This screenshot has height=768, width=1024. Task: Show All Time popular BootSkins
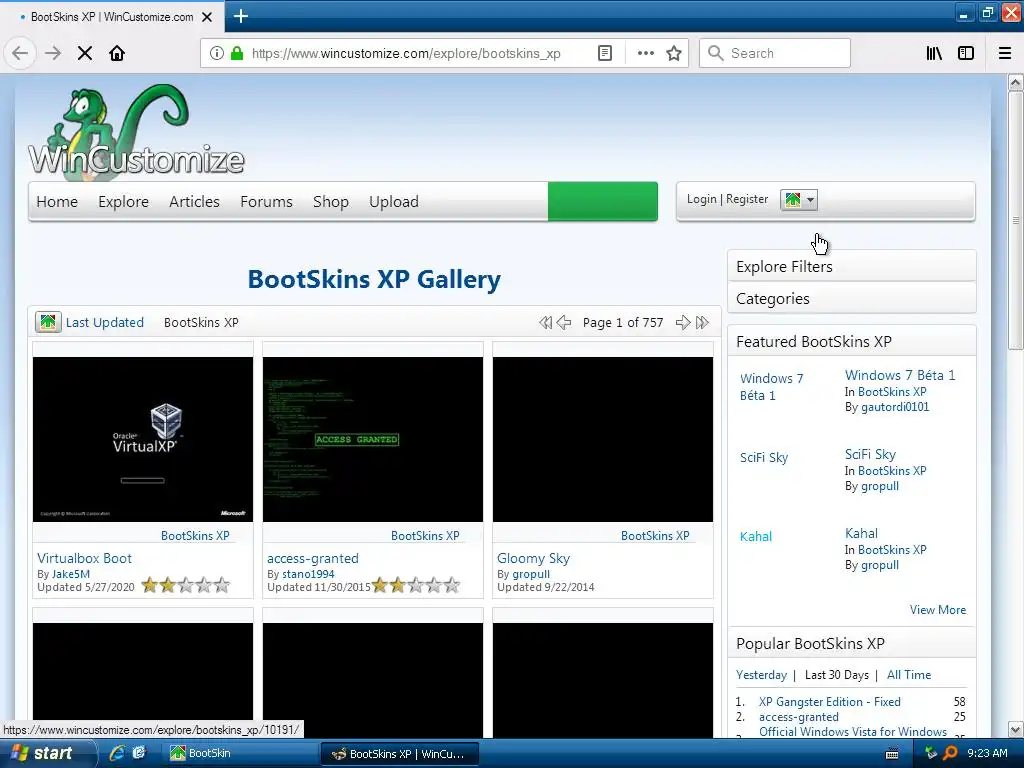point(909,675)
